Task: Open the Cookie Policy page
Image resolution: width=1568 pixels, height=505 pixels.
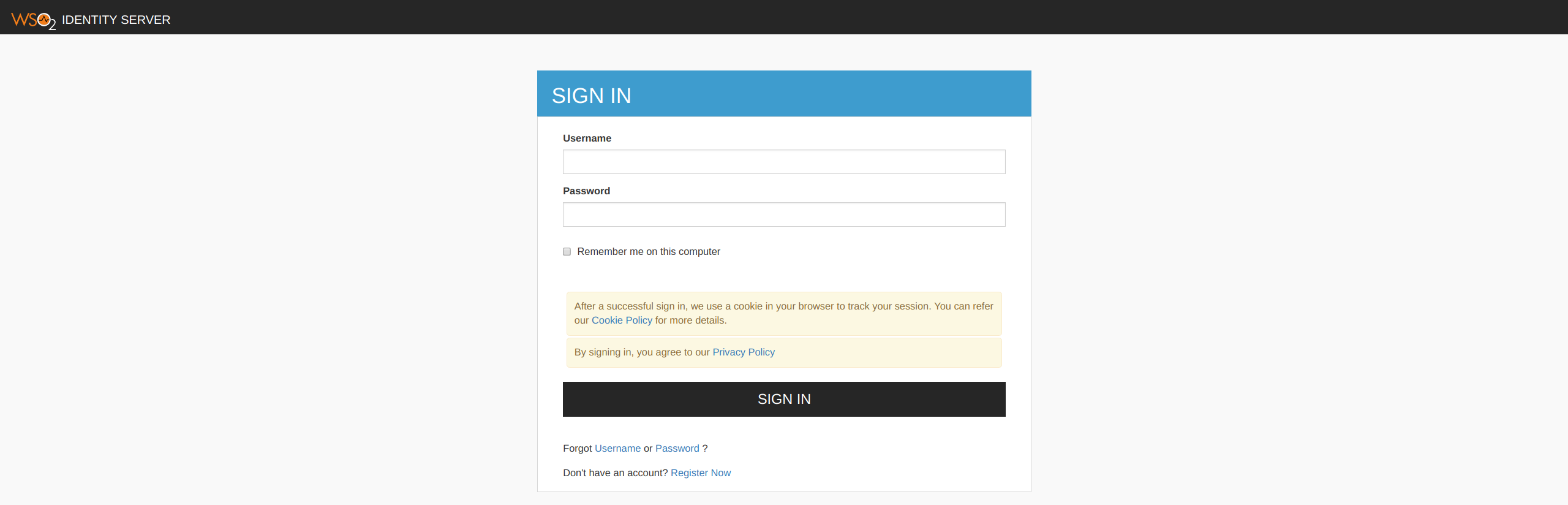Action: (622, 320)
